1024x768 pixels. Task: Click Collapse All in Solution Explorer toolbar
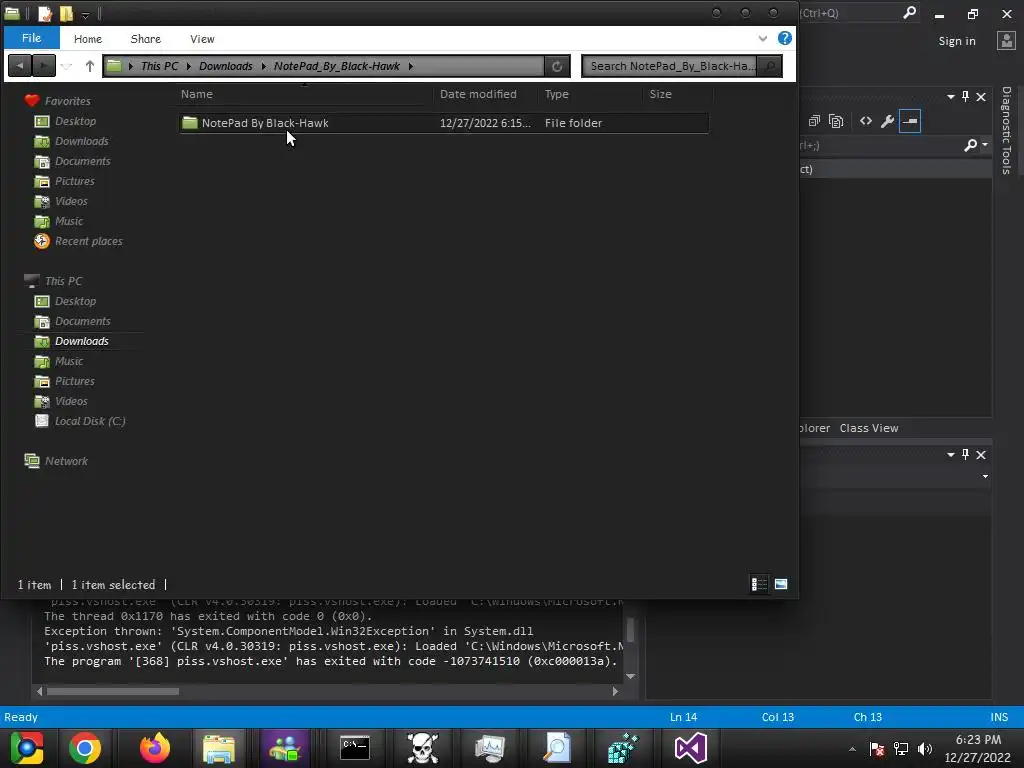pyautogui.click(x=814, y=121)
